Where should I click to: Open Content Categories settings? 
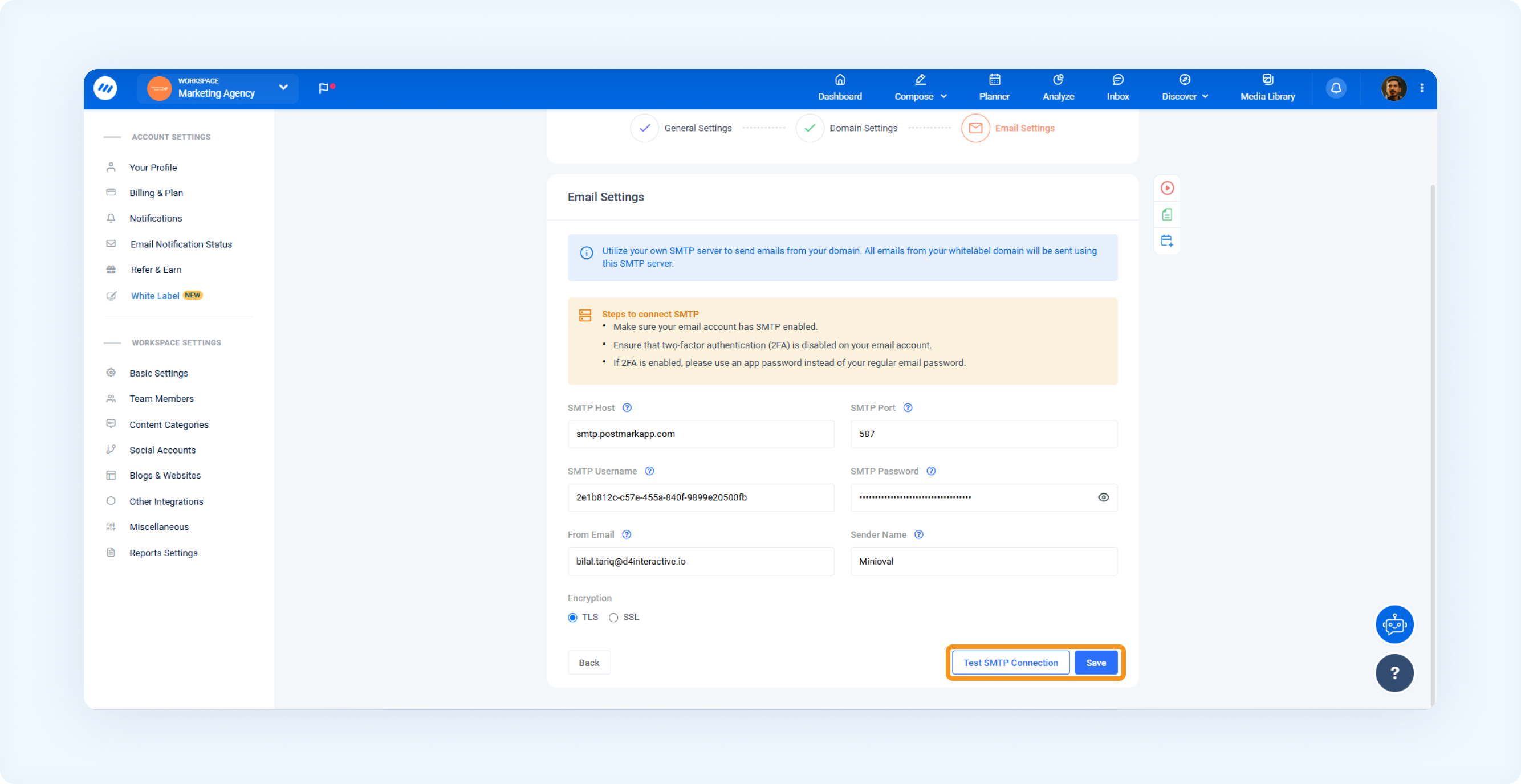tap(169, 424)
